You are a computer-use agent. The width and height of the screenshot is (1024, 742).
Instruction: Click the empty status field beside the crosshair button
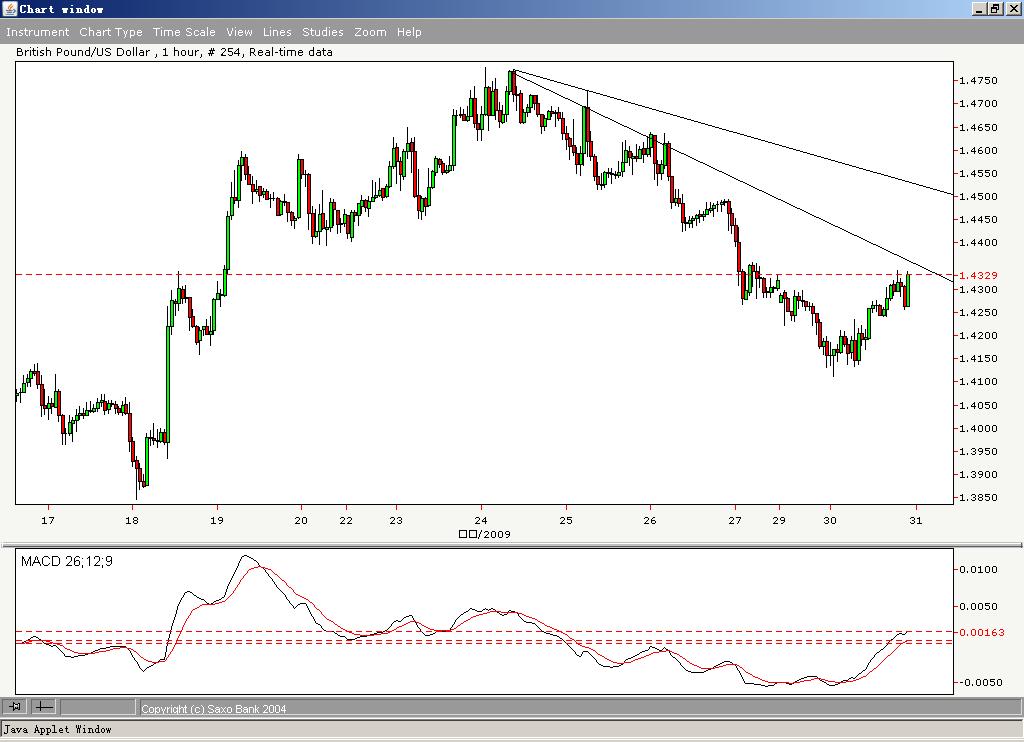[98, 706]
